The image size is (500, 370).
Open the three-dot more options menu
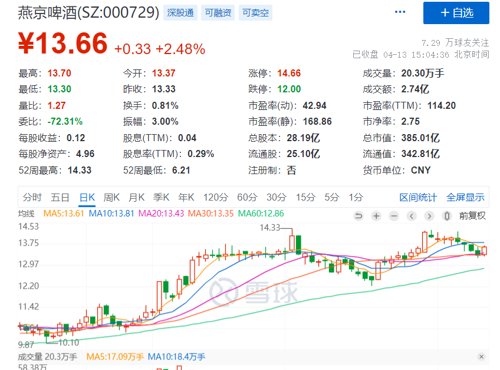pos(400,12)
